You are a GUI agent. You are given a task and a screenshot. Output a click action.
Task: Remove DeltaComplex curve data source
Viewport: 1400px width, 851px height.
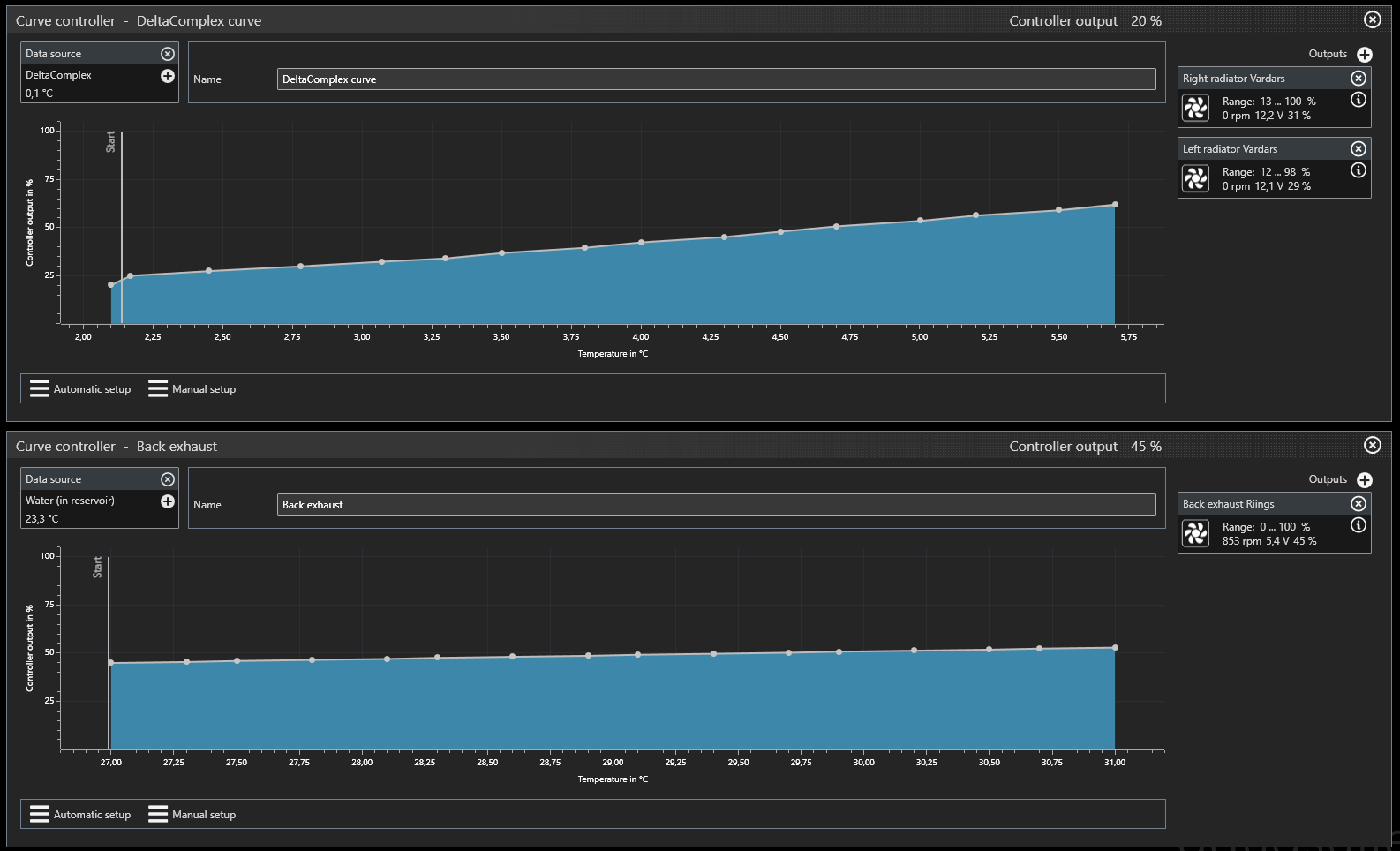point(168,54)
